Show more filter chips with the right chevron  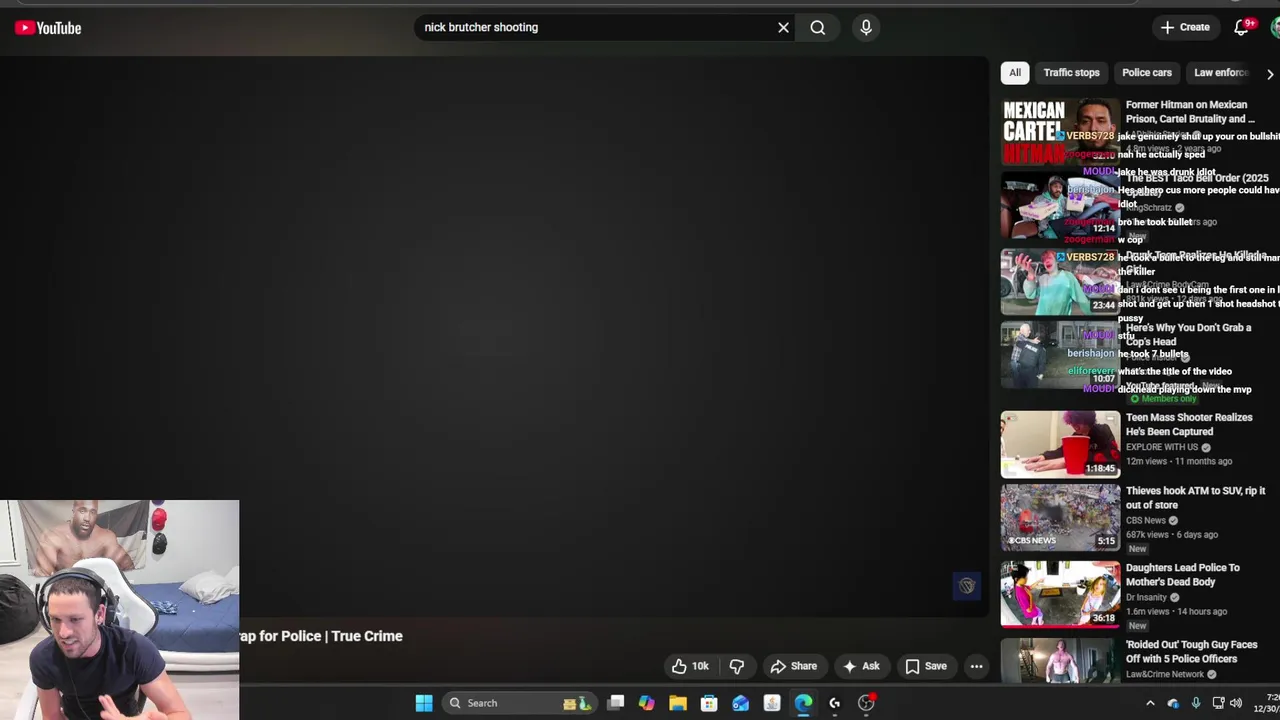tap(1270, 74)
